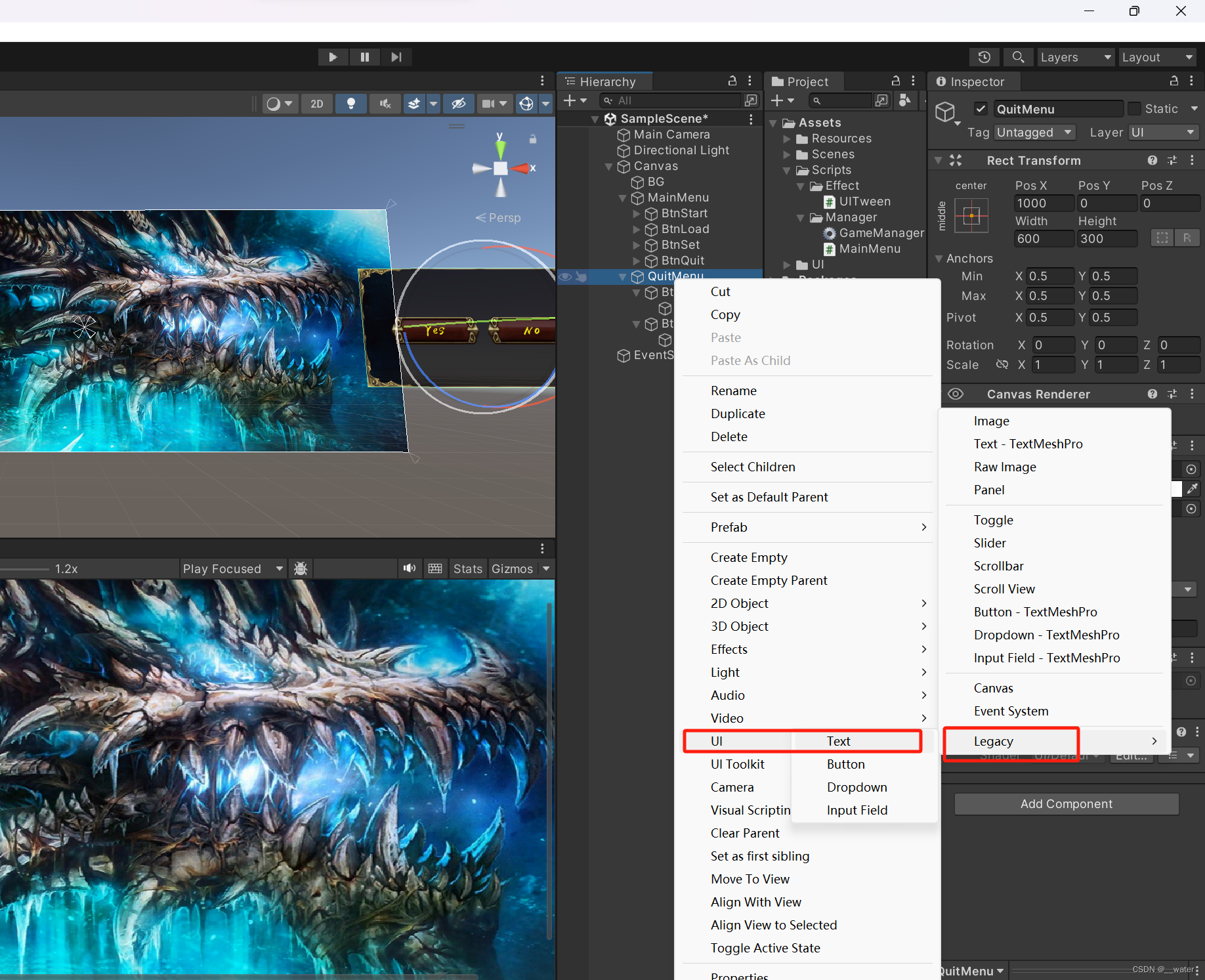Open the scene camera settings icon
Viewport: 1205px width, 980px height.
(x=489, y=104)
